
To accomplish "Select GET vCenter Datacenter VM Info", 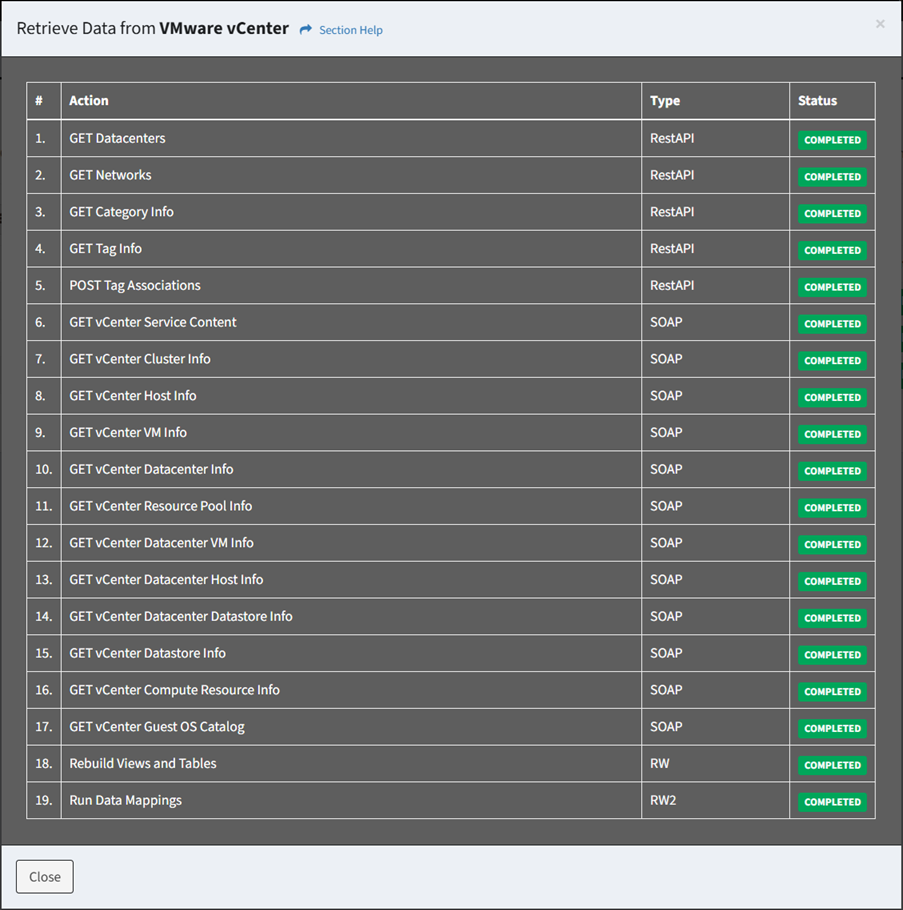I will tap(161, 543).
